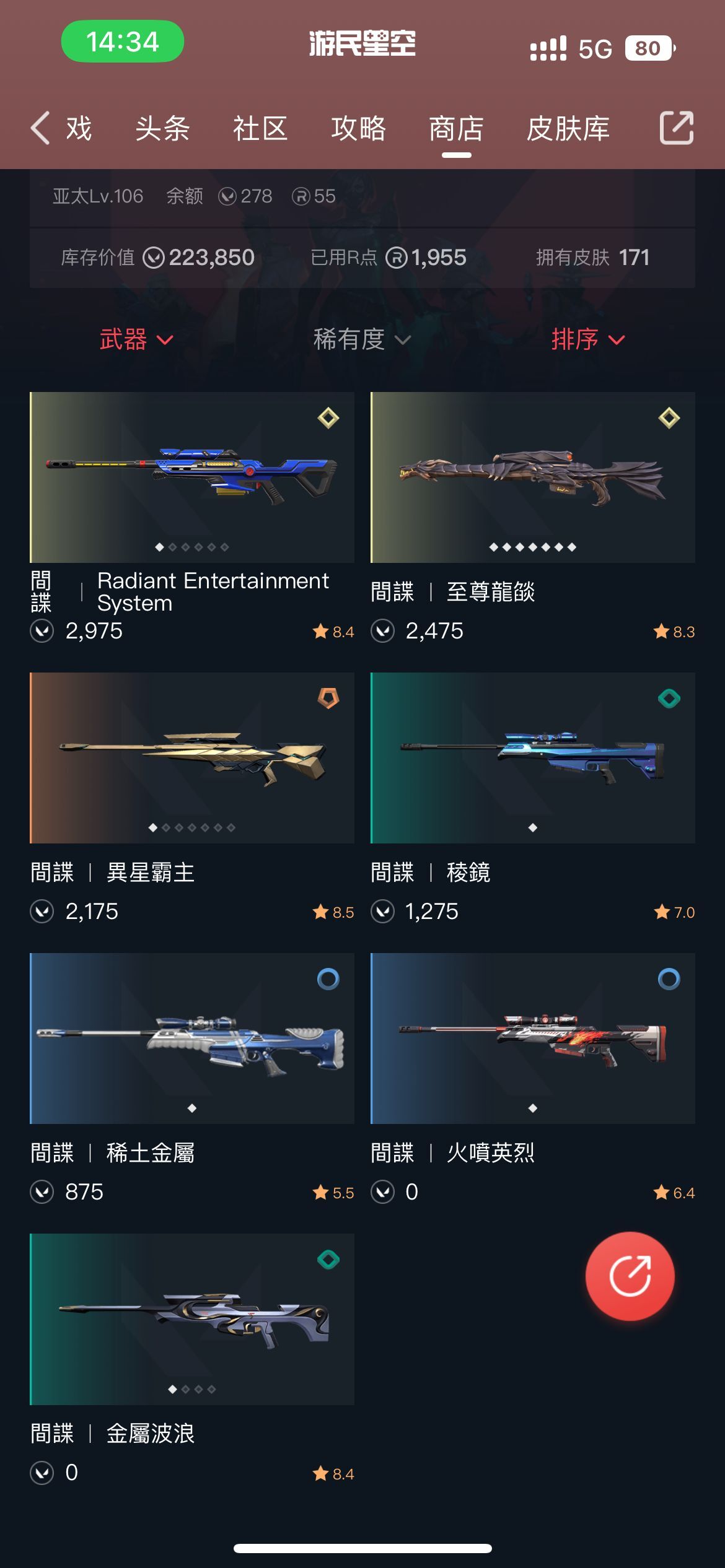Expand the 稀有度 filter dropdown
The width and height of the screenshot is (725, 1568).
point(362,339)
